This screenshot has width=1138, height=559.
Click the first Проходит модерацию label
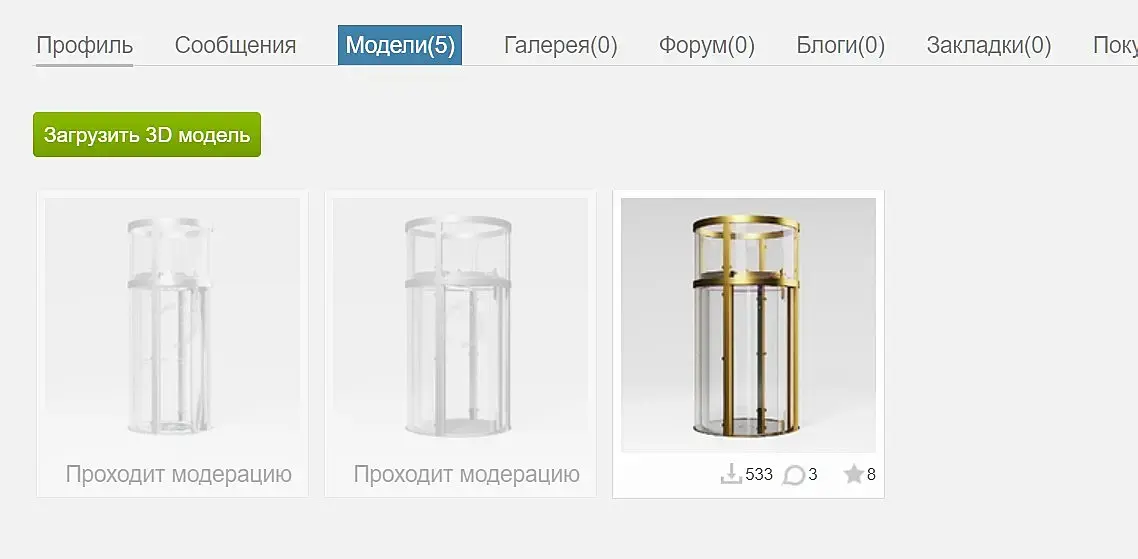pos(179,474)
